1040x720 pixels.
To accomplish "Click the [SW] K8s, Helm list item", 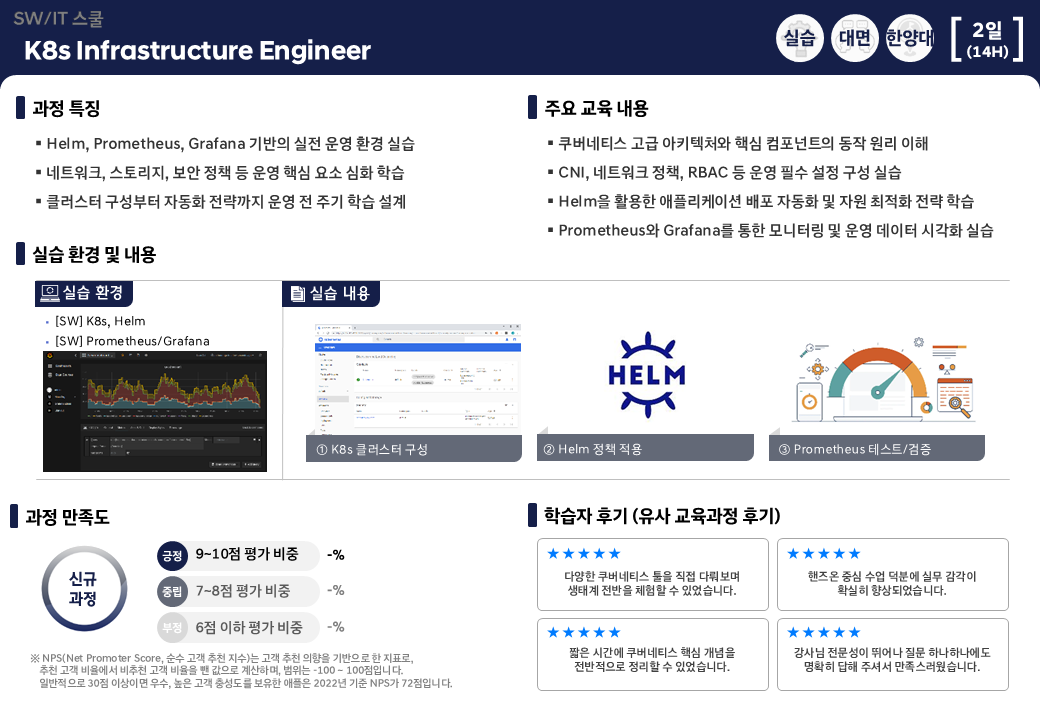I will click(x=100, y=321).
